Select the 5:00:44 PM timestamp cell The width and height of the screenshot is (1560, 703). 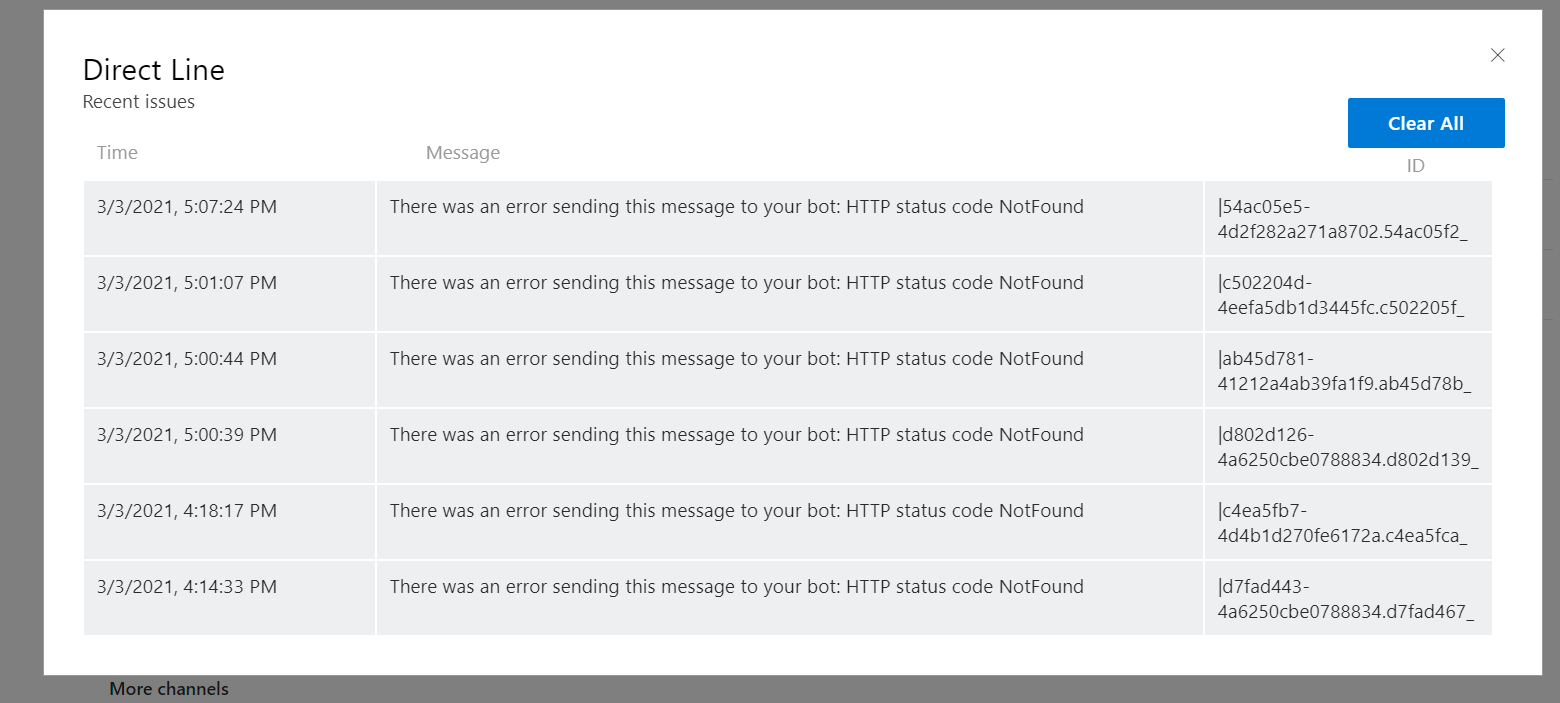tap(187, 360)
